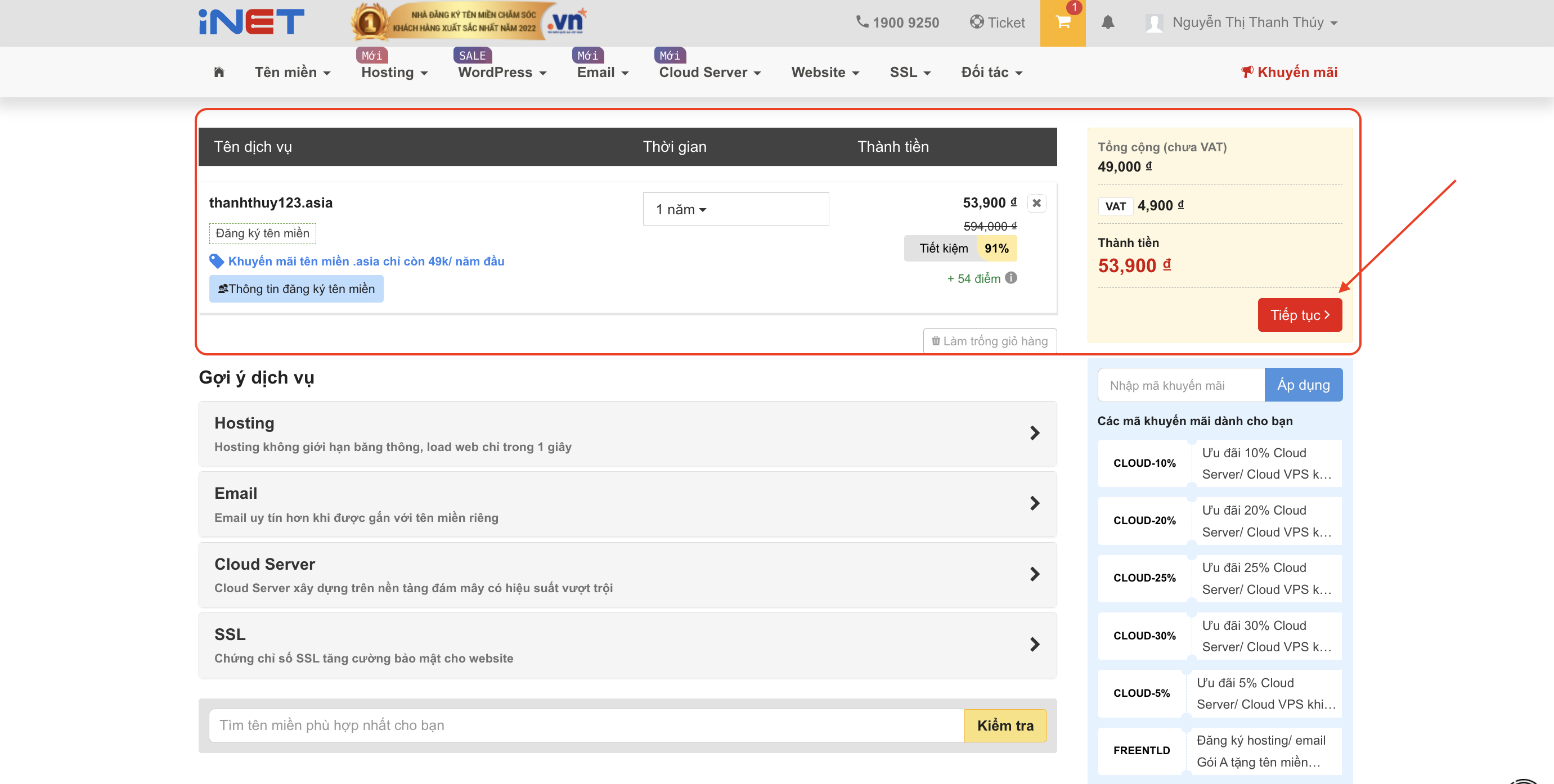Open the Website menu

coord(825,73)
